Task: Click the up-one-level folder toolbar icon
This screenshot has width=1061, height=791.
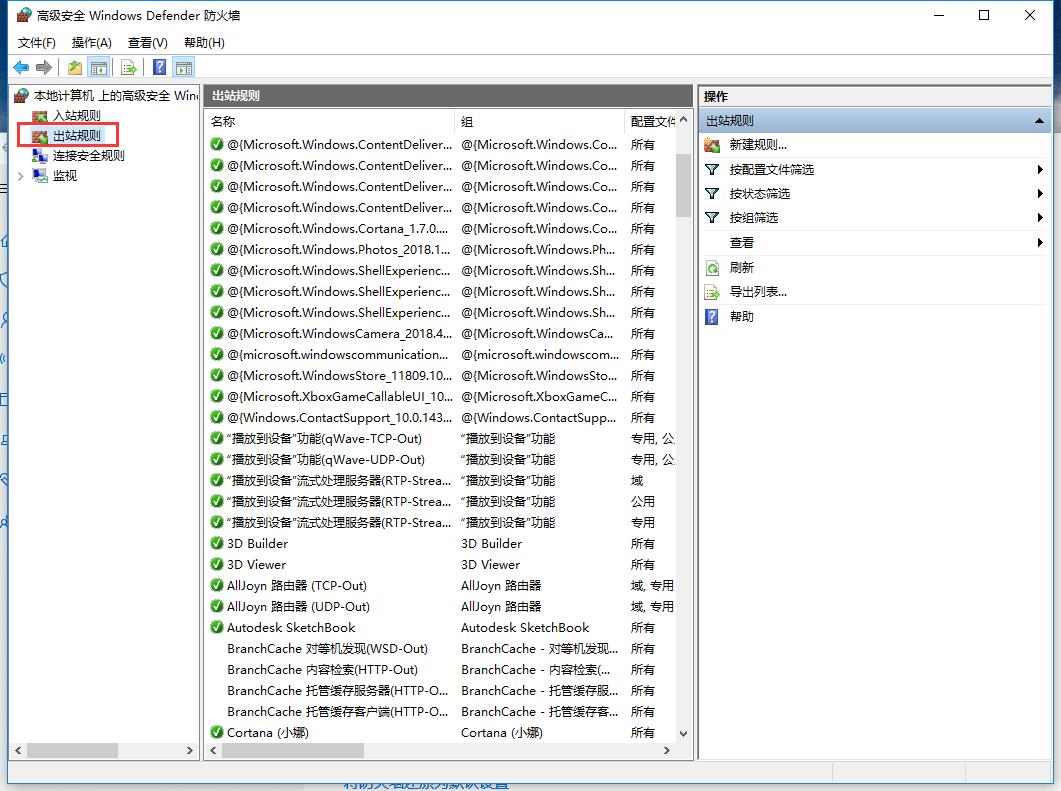Action: pyautogui.click(x=74, y=68)
